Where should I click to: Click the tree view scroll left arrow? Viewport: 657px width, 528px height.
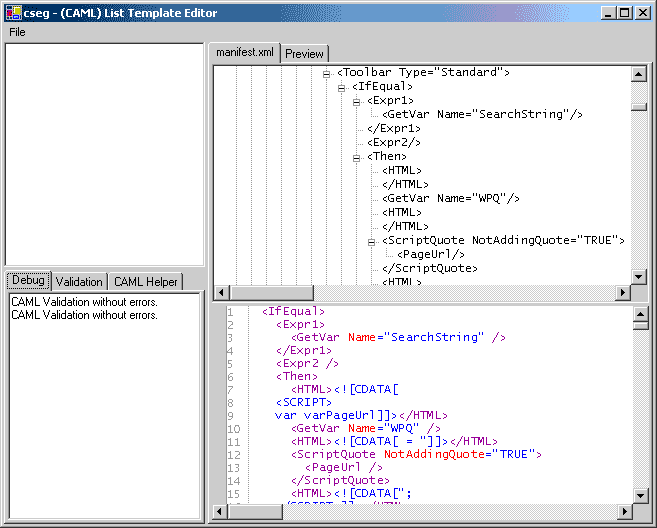pyautogui.click(x=221, y=292)
